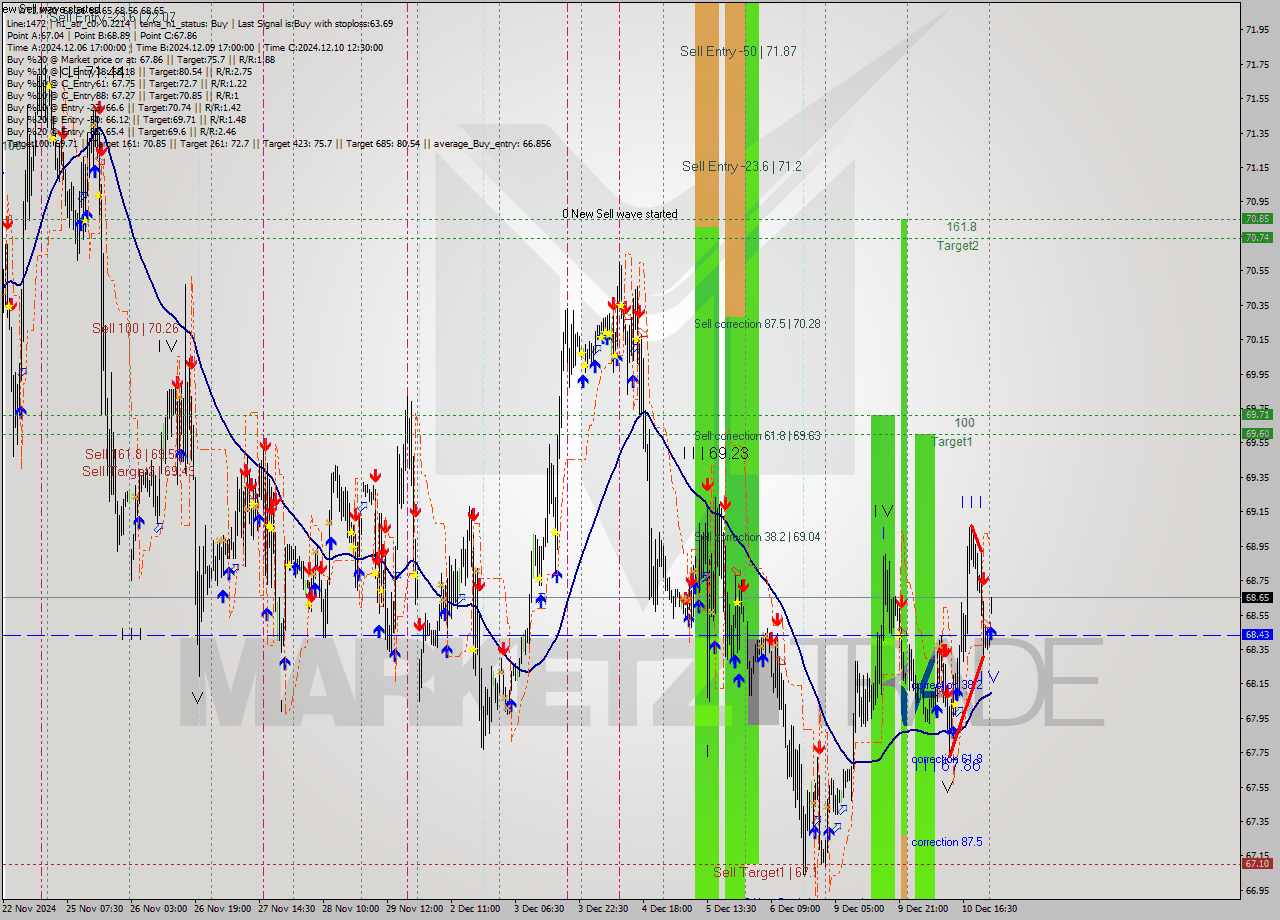1280x920 pixels.
Task: Click the red 67.10 price tag
Action: [x=1257, y=863]
